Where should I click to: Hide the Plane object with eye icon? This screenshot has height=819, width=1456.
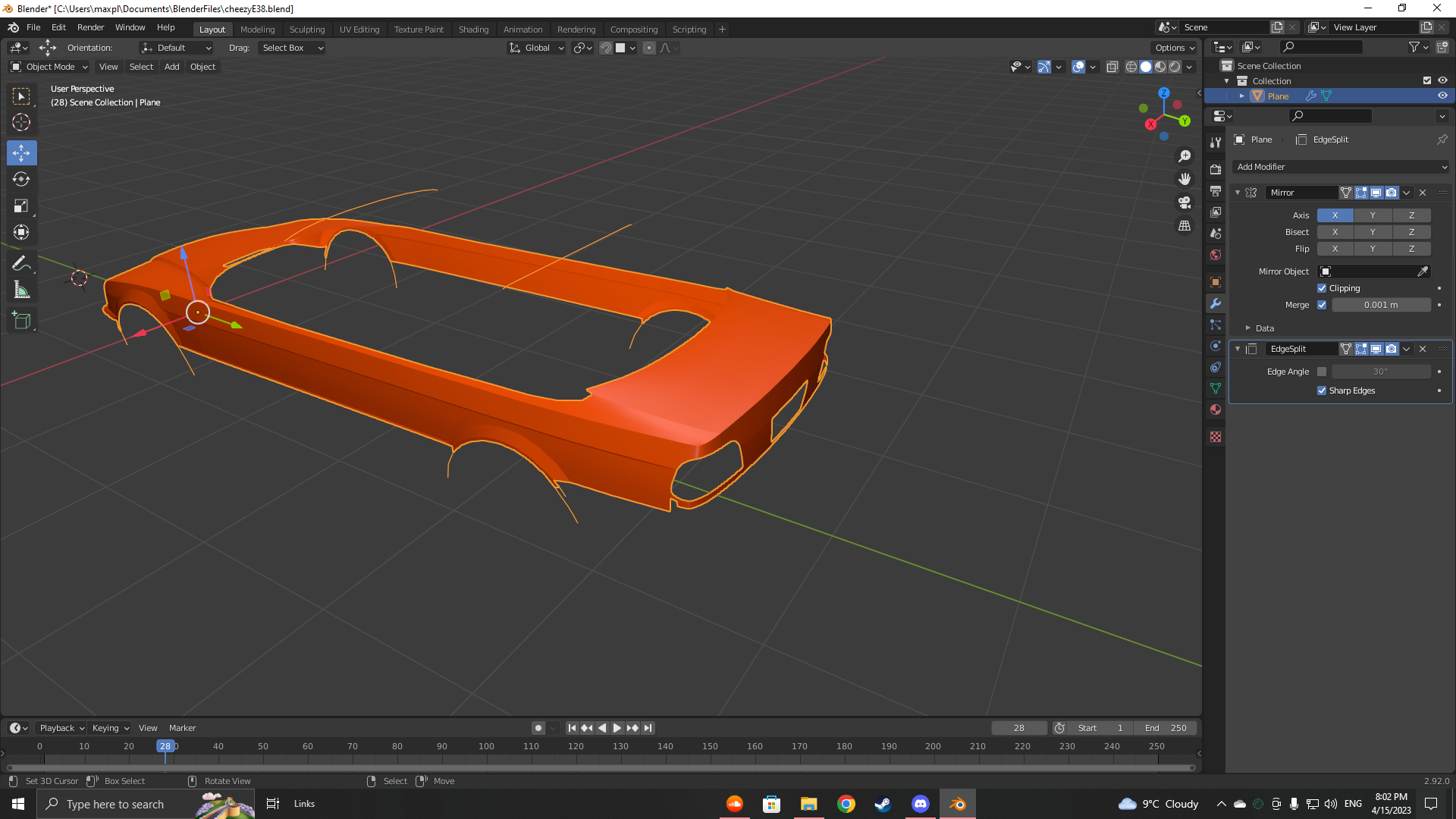[x=1442, y=96]
